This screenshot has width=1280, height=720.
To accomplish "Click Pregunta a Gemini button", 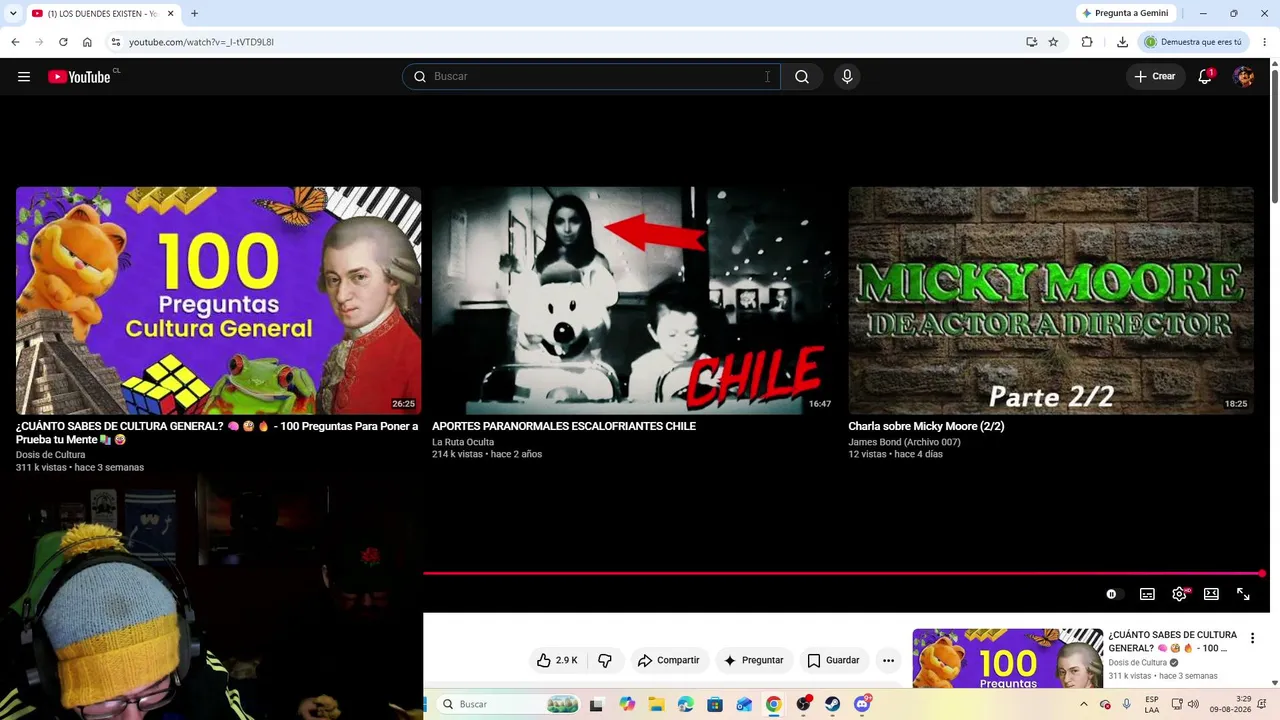I will (1125, 14).
